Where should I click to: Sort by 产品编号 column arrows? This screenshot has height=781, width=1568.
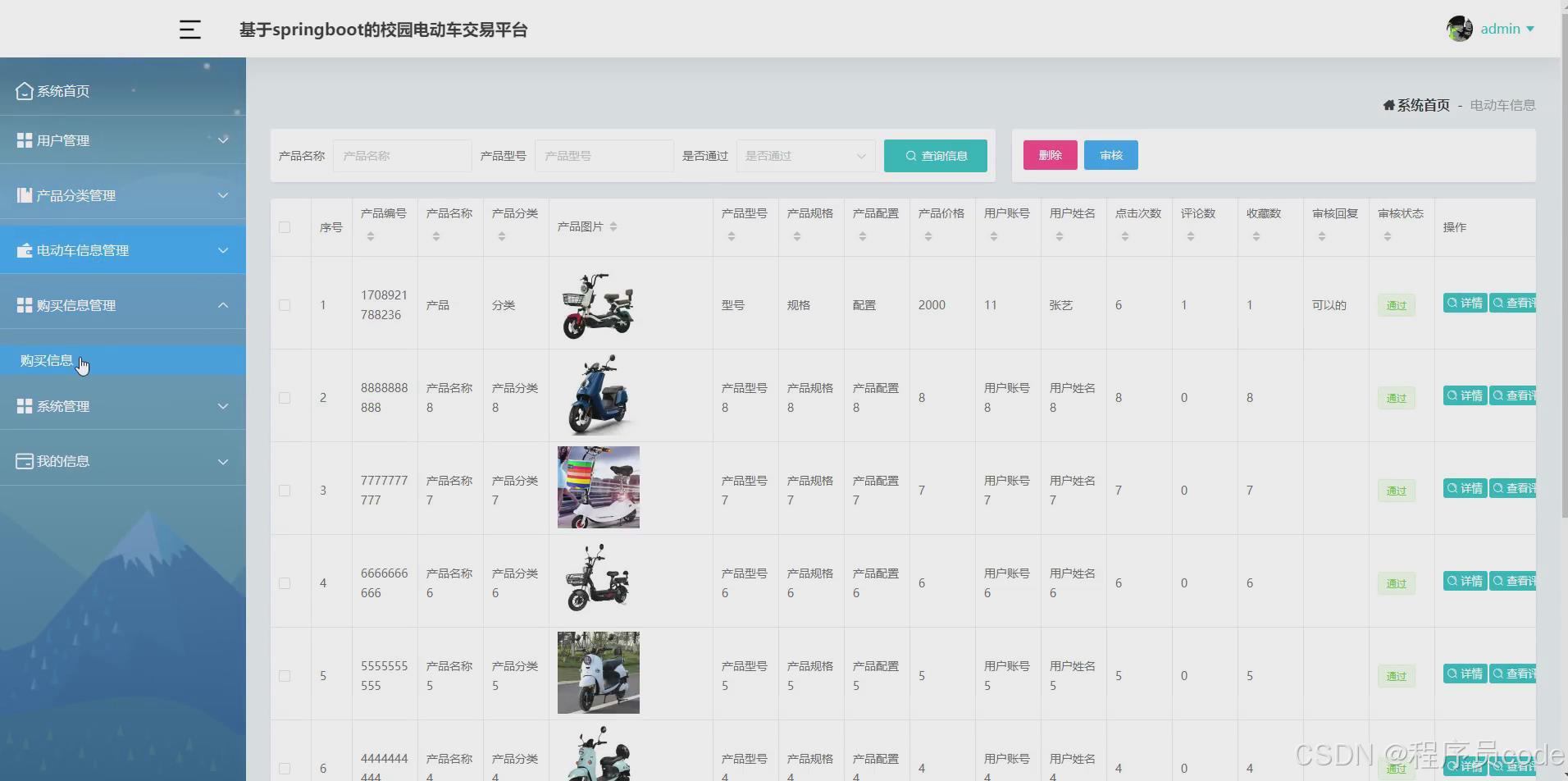[x=371, y=237]
